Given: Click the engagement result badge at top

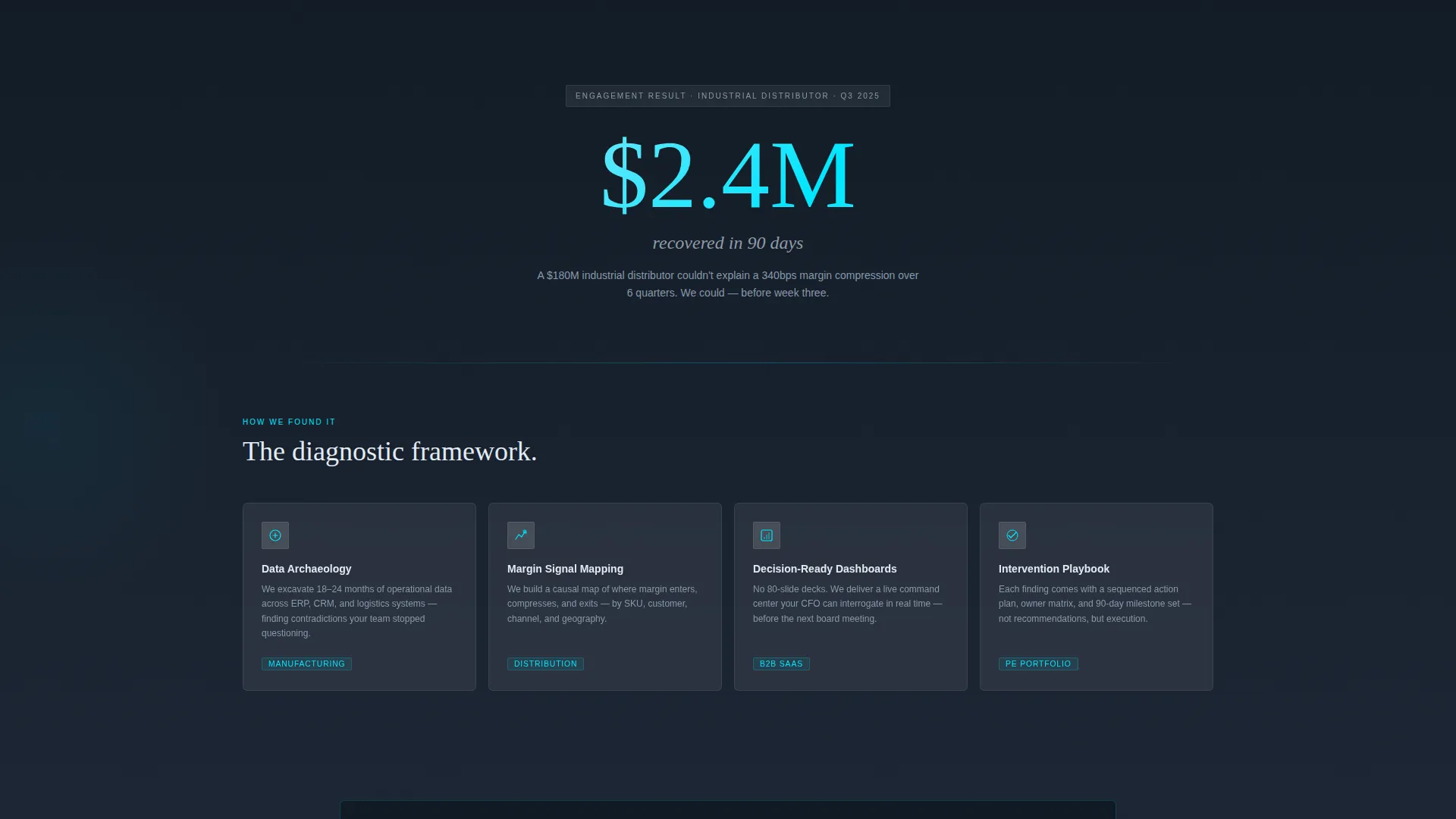Looking at the screenshot, I should coord(728,96).
